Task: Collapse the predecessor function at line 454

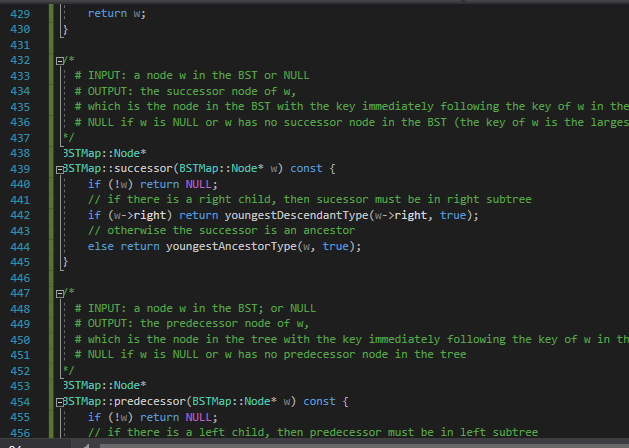Action: tap(59, 402)
